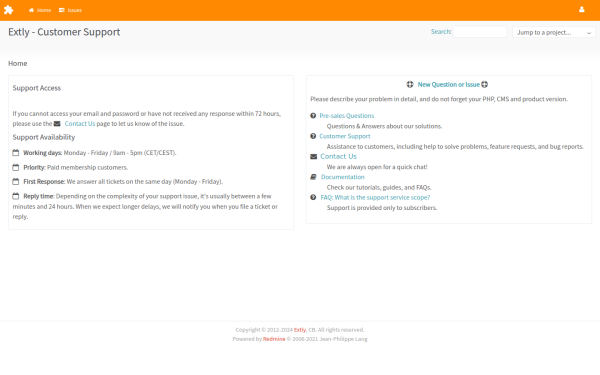Click 'Check our tutorials, guides, and FAQs.' text
Viewport: 600px width, 375px height.
[379, 188]
